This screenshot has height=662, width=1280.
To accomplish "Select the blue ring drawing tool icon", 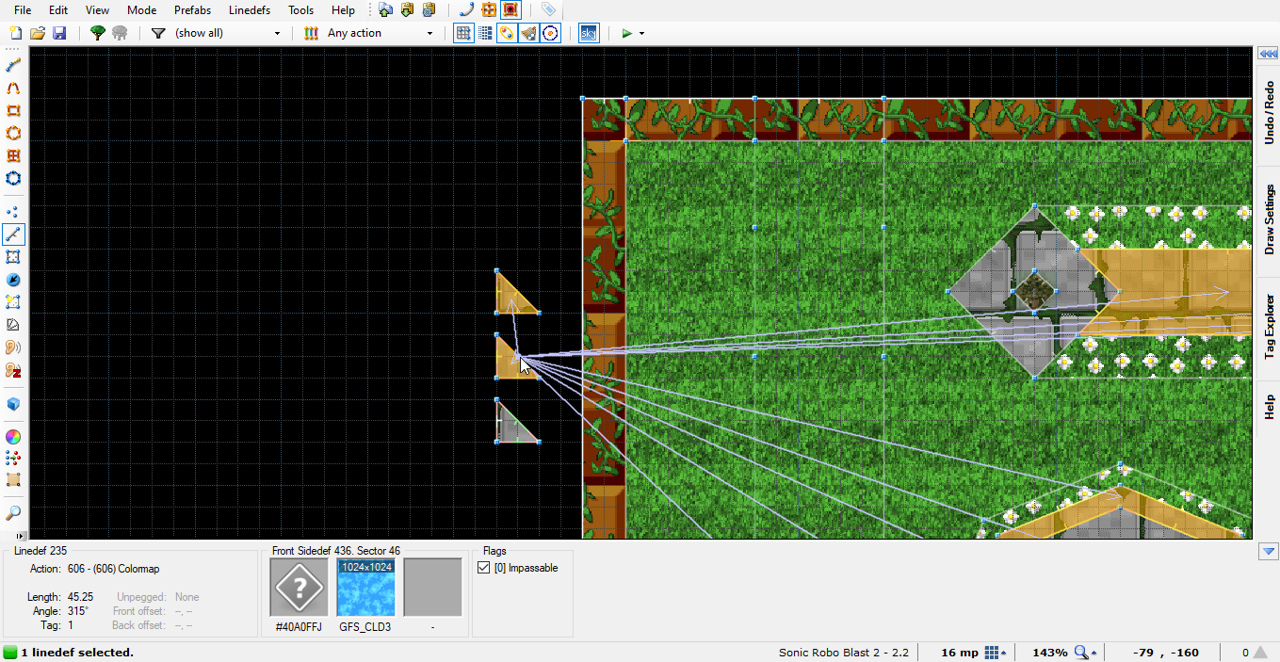I will pos(14,179).
